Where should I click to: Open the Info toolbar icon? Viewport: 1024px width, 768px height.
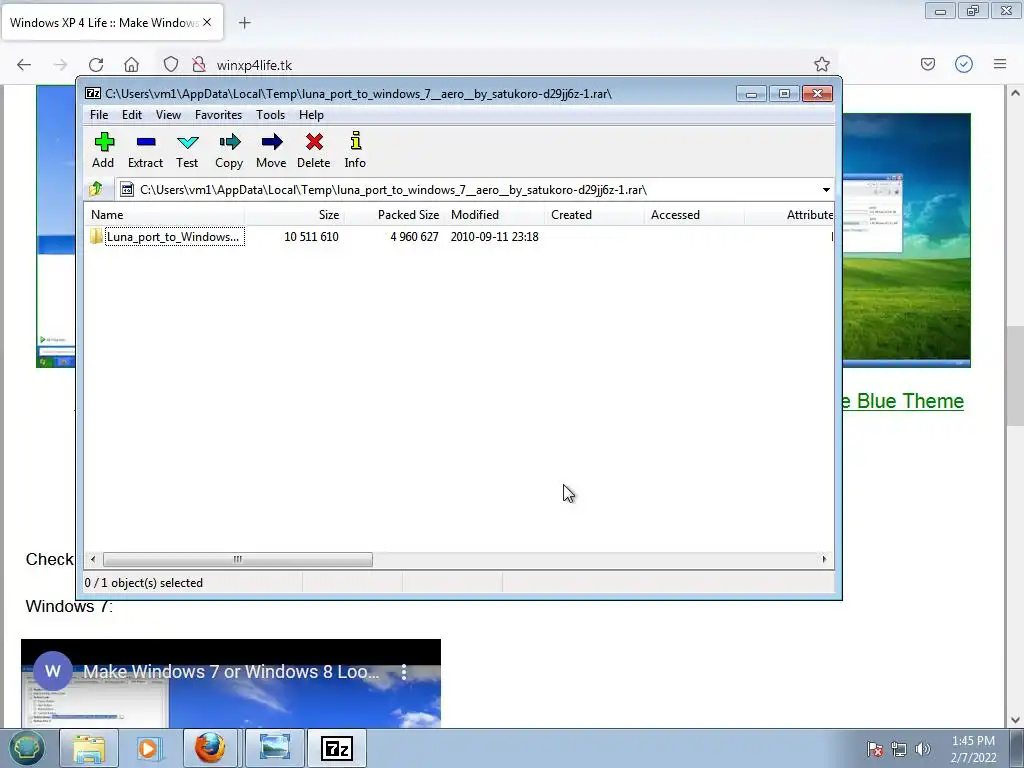click(x=355, y=150)
